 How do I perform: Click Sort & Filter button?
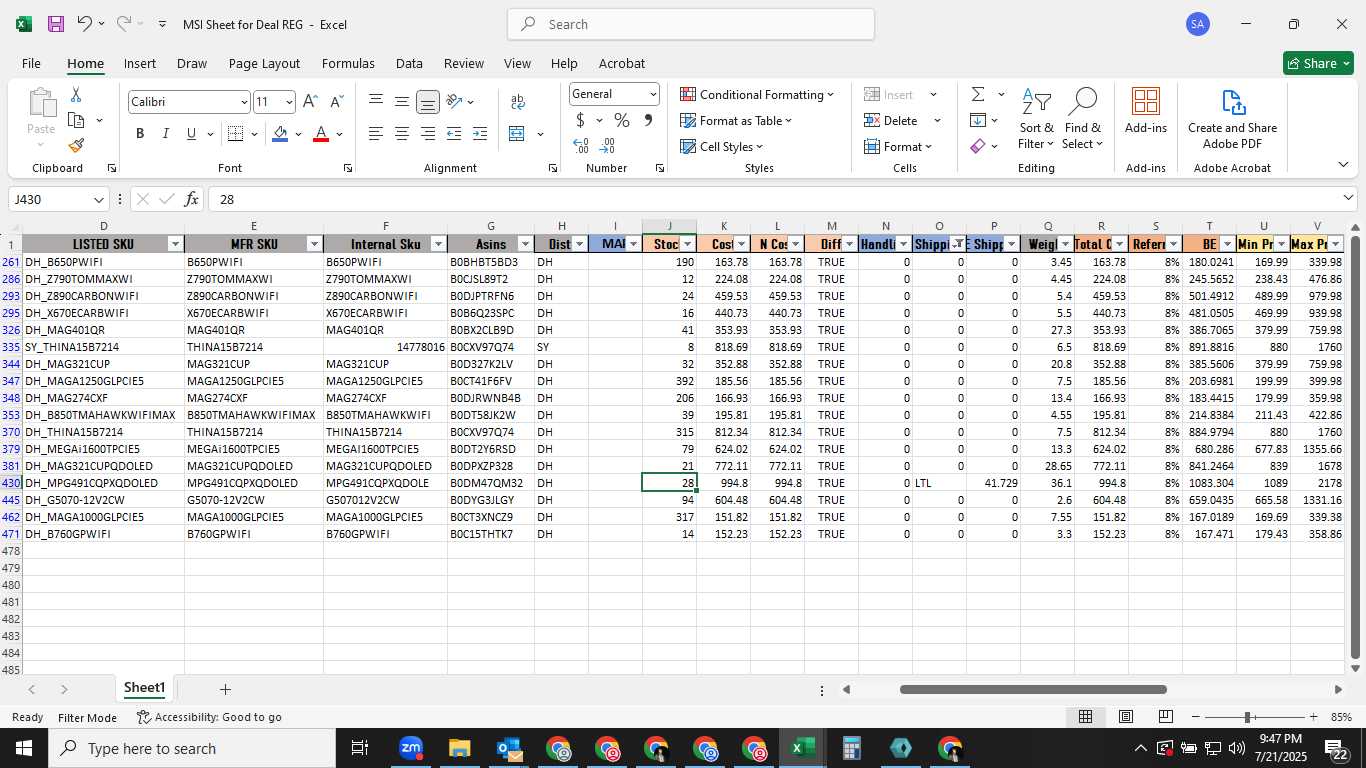pyautogui.click(x=1036, y=119)
